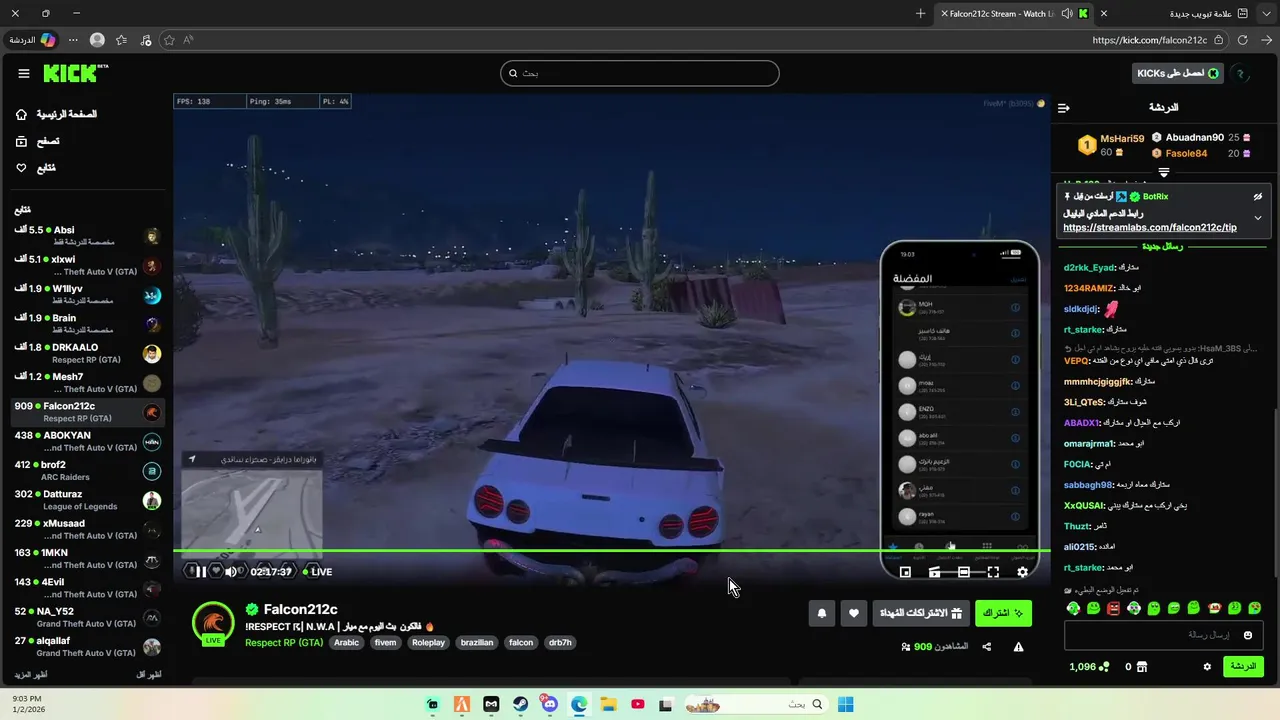
Task: Collapse the chat panel
Action: tap(1064, 107)
